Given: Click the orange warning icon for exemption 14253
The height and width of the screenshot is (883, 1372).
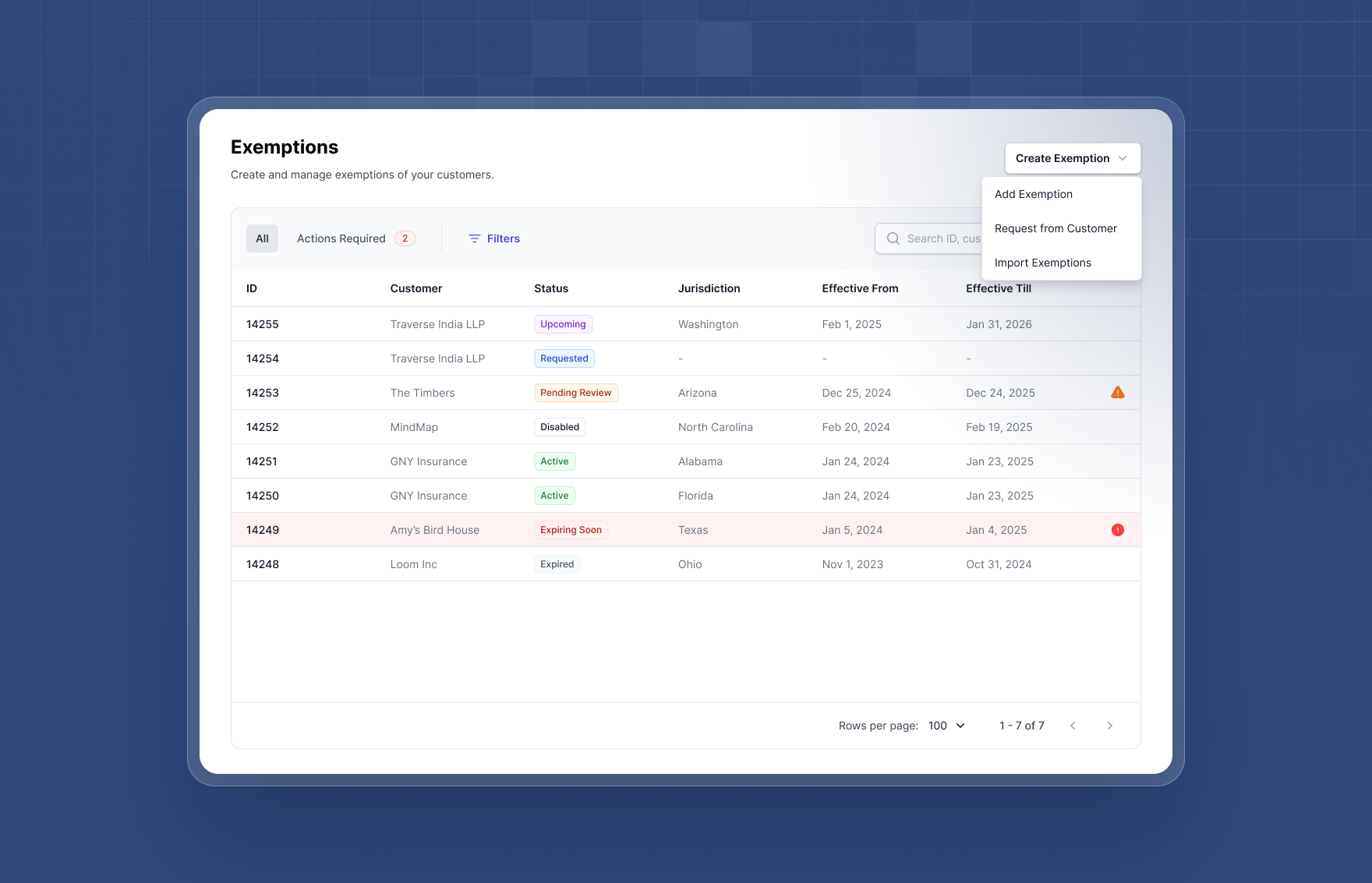Looking at the screenshot, I should [1118, 392].
